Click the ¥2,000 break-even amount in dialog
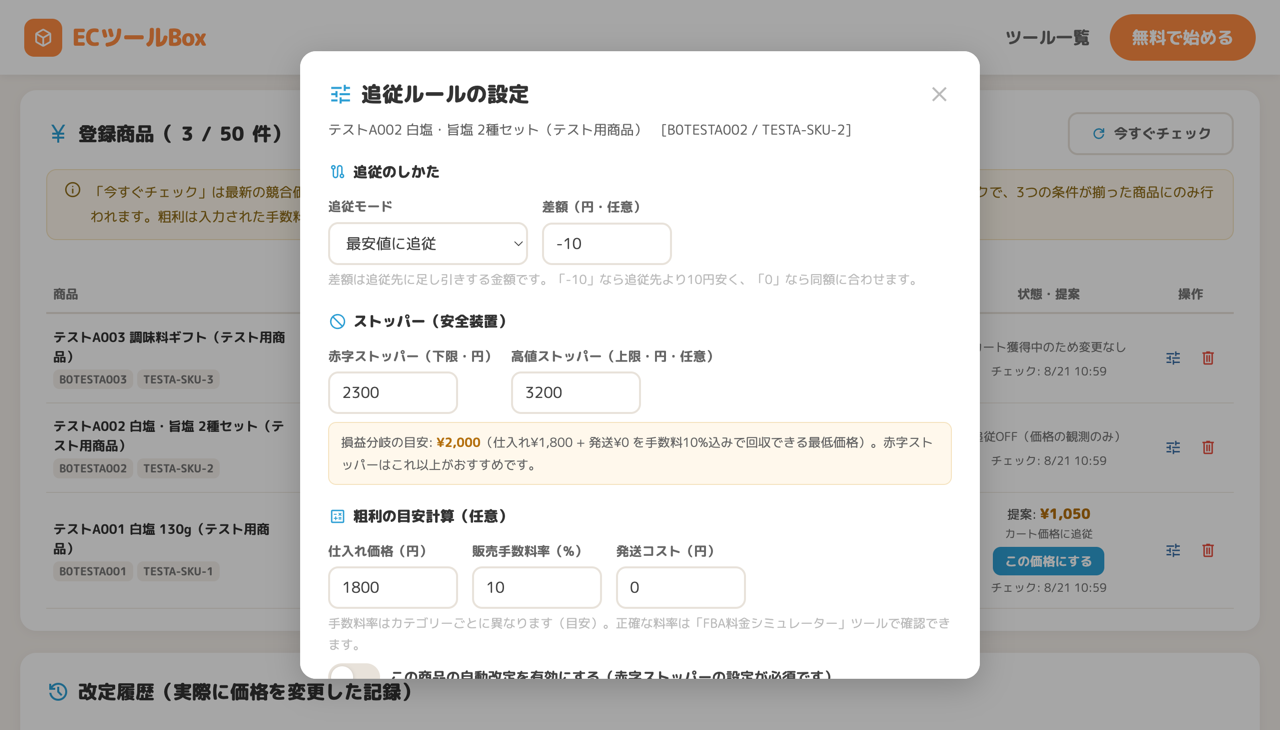 [x=458, y=442]
